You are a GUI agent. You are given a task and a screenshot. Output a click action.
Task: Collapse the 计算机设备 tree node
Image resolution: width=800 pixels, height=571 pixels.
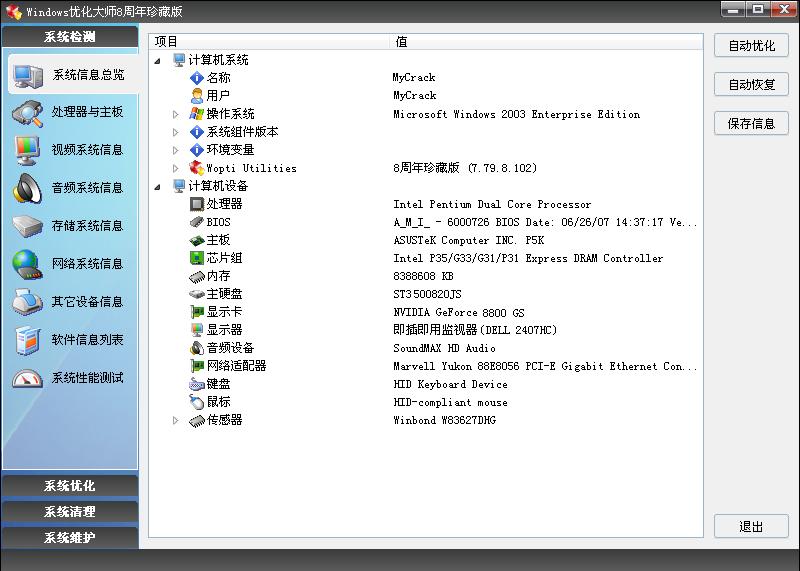158,187
